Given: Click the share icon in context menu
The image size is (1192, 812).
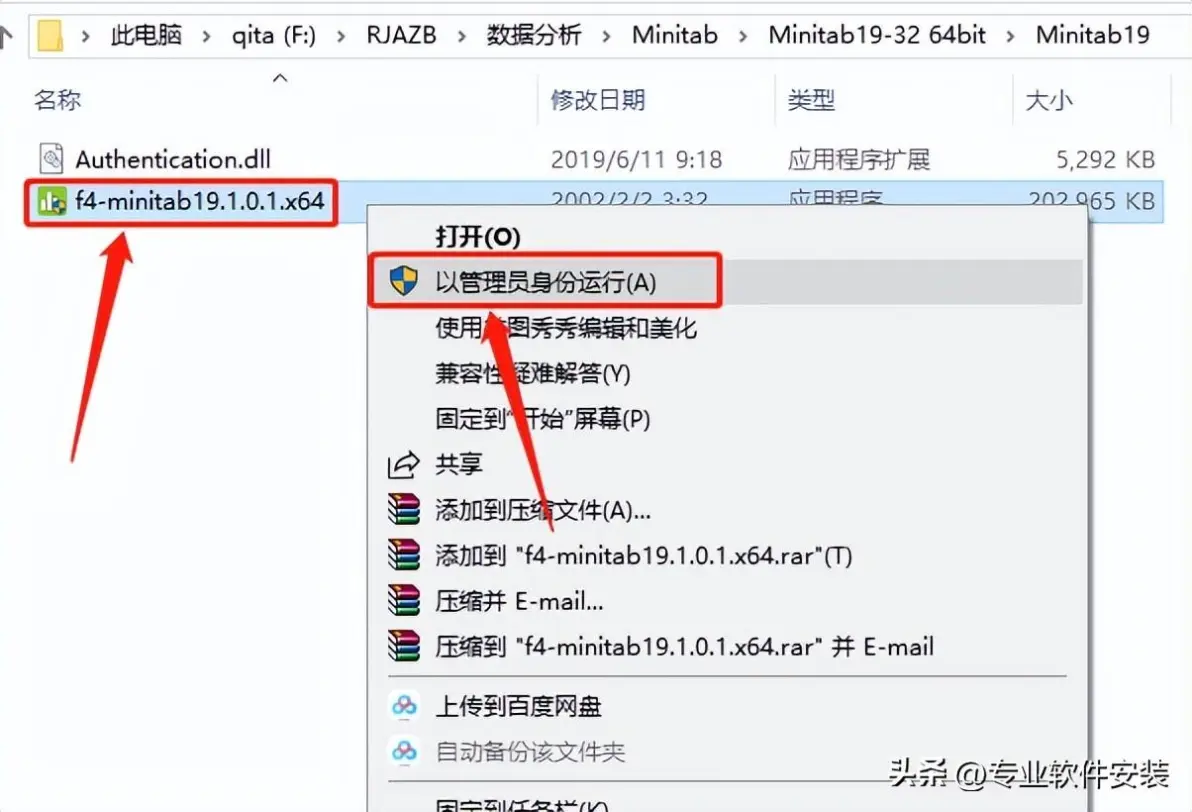Looking at the screenshot, I should tap(404, 465).
